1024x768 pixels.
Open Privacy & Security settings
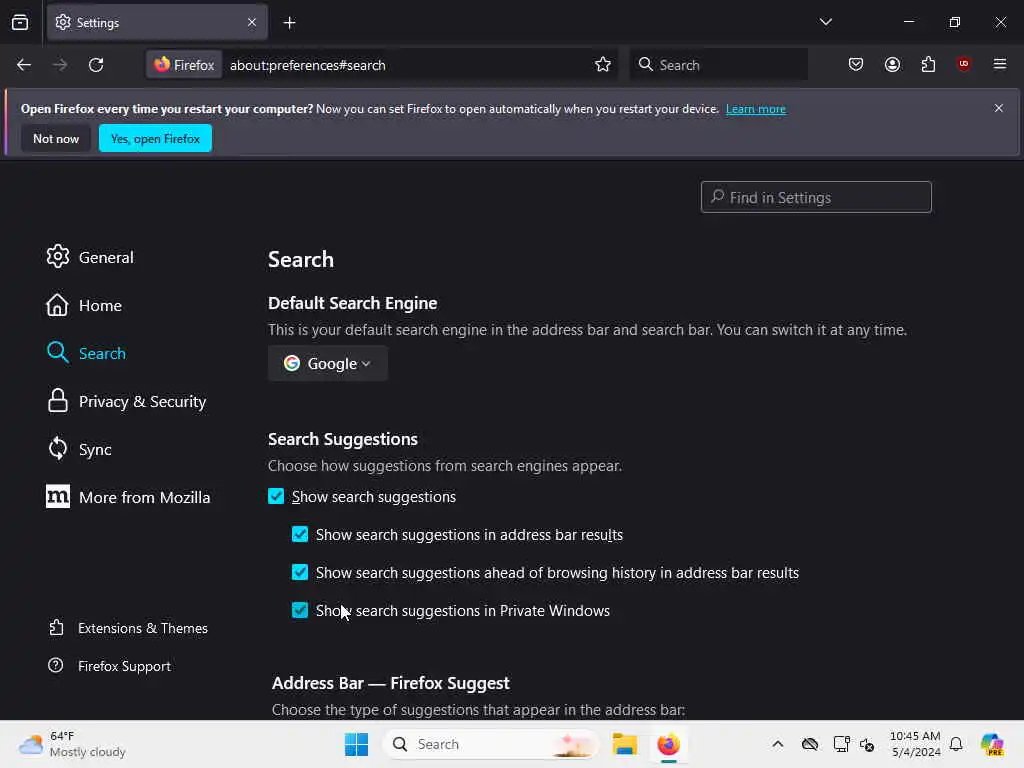tap(126, 401)
